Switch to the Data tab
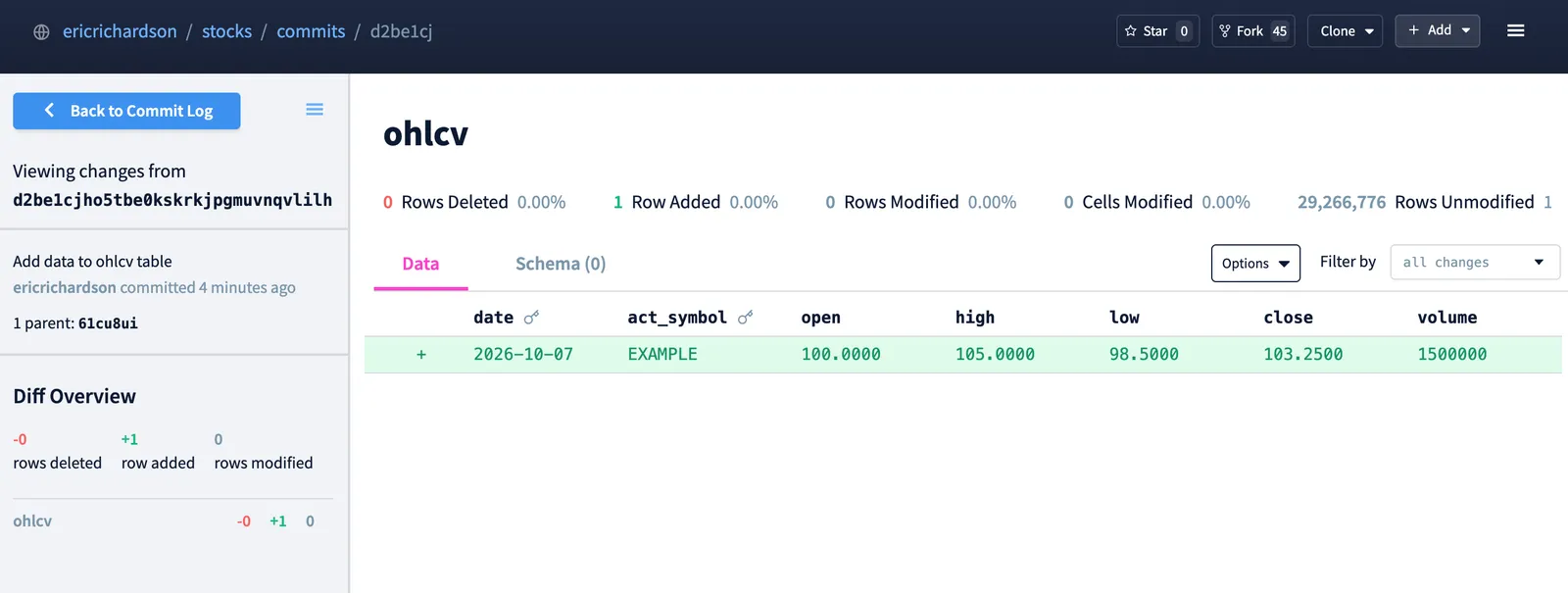1568x593 pixels. click(420, 264)
